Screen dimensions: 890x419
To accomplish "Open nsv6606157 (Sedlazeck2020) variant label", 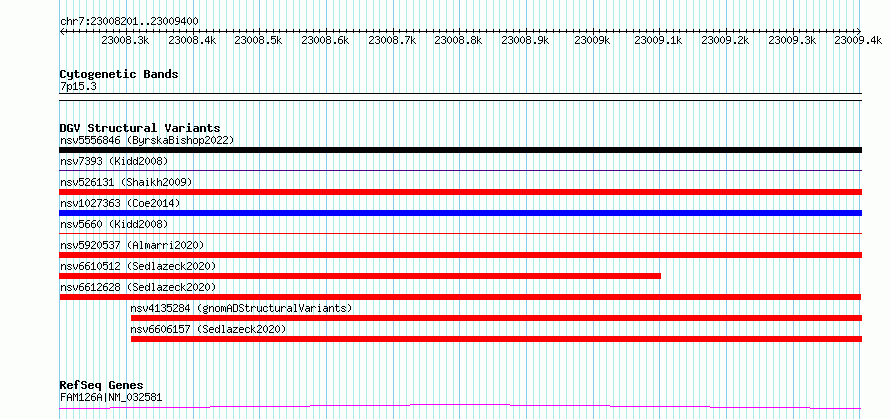I will 208,329.
